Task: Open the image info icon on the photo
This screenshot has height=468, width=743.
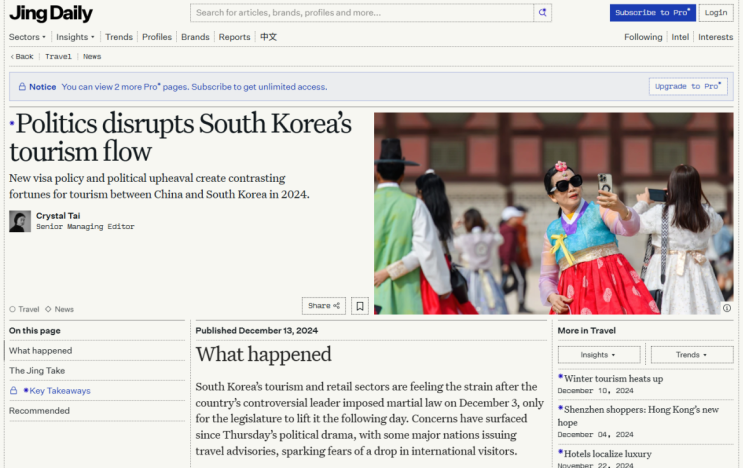Action: pyautogui.click(x=727, y=308)
